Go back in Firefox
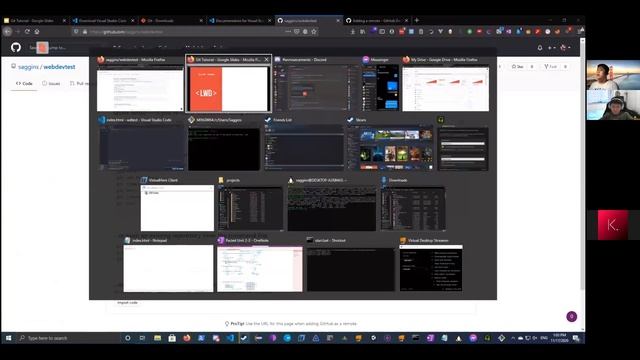 click(x=7, y=31)
